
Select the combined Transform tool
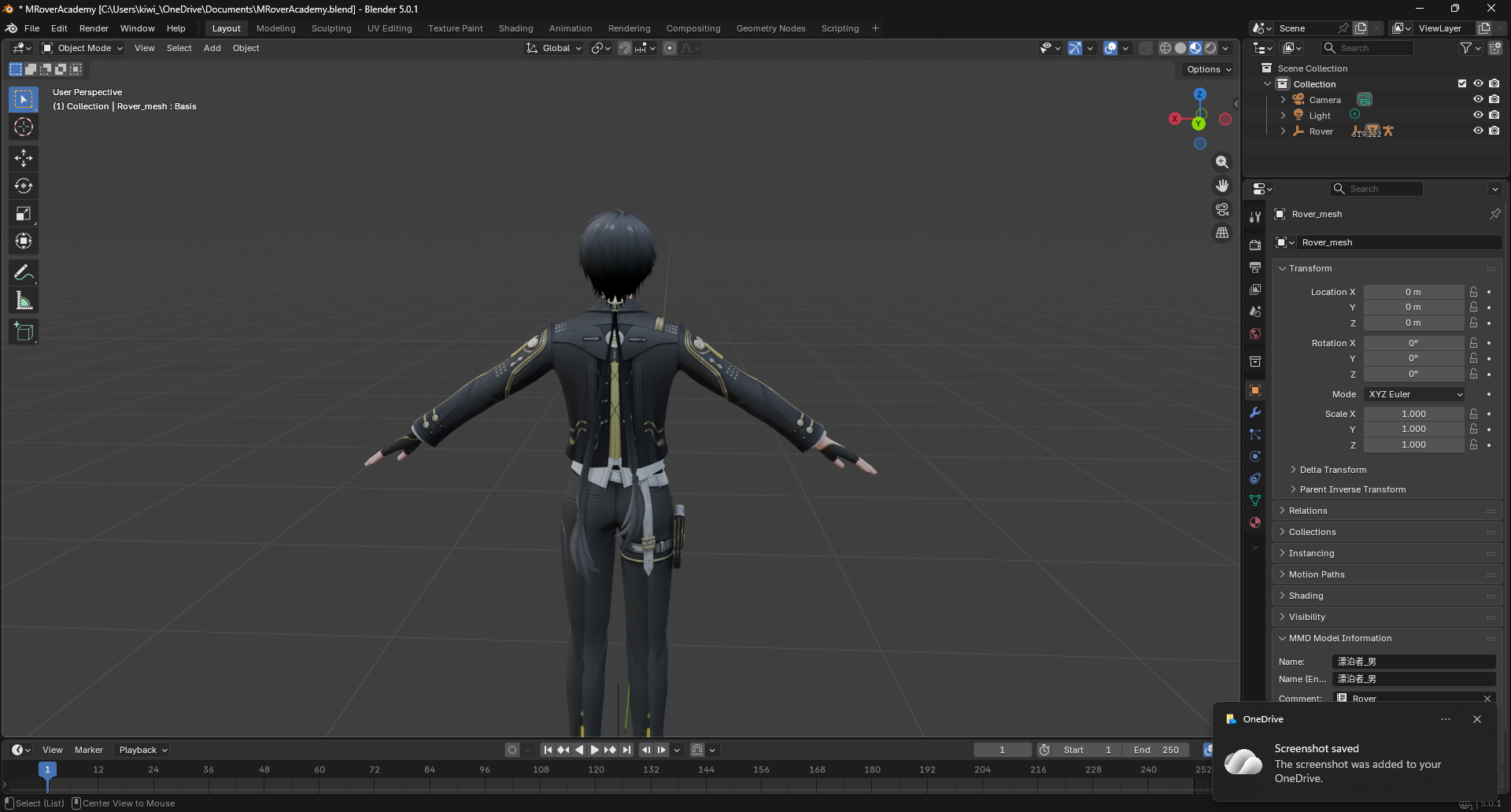tap(24, 241)
